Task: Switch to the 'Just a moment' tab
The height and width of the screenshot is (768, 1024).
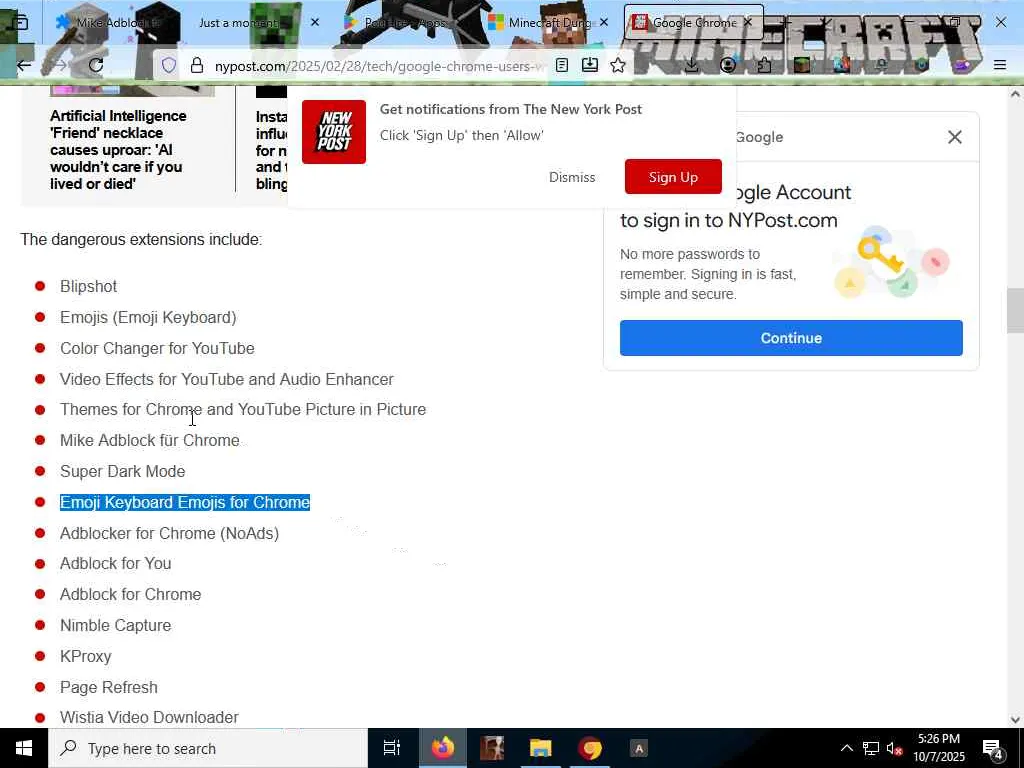Action: coord(239,23)
